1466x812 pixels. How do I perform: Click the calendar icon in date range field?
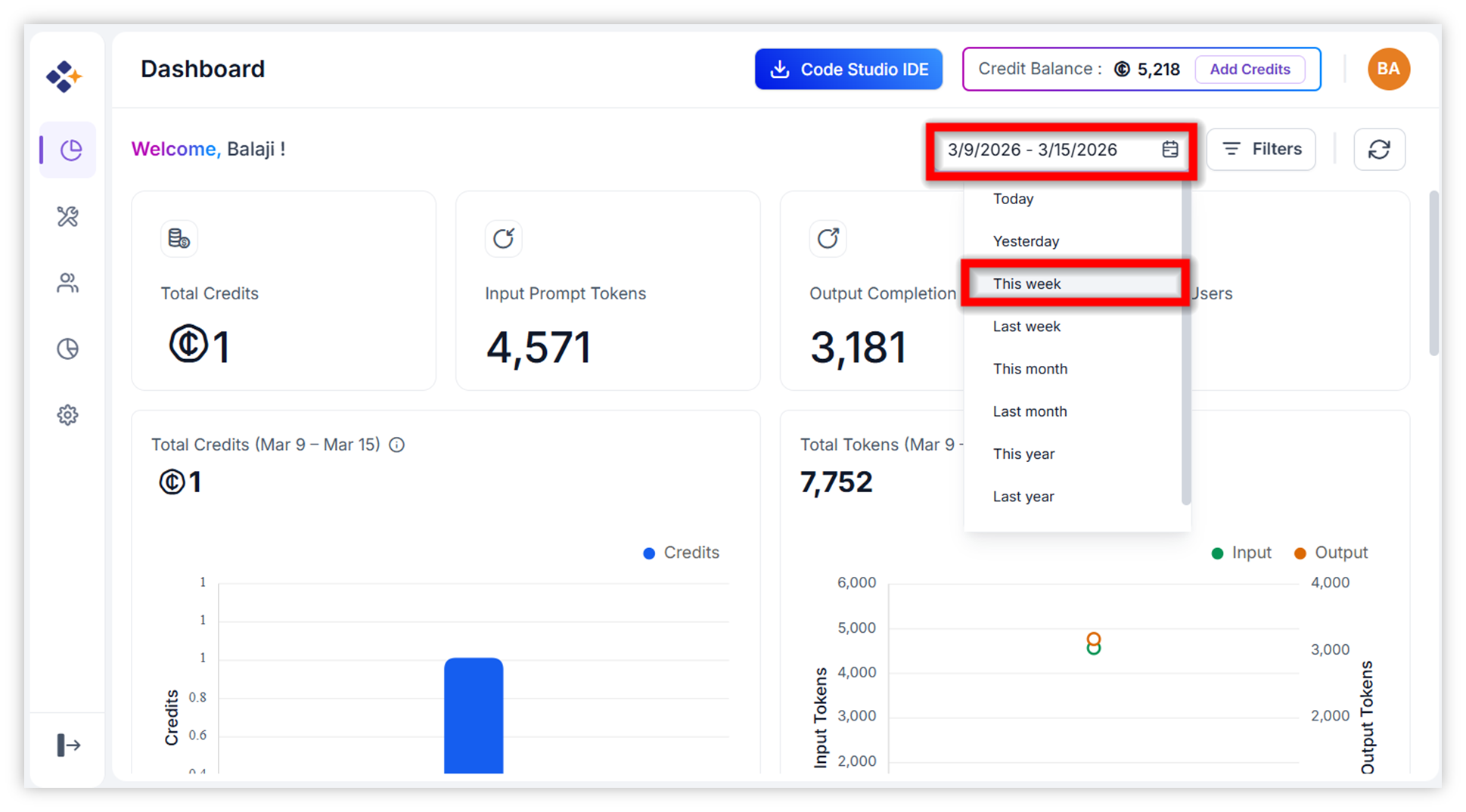(x=1169, y=150)
